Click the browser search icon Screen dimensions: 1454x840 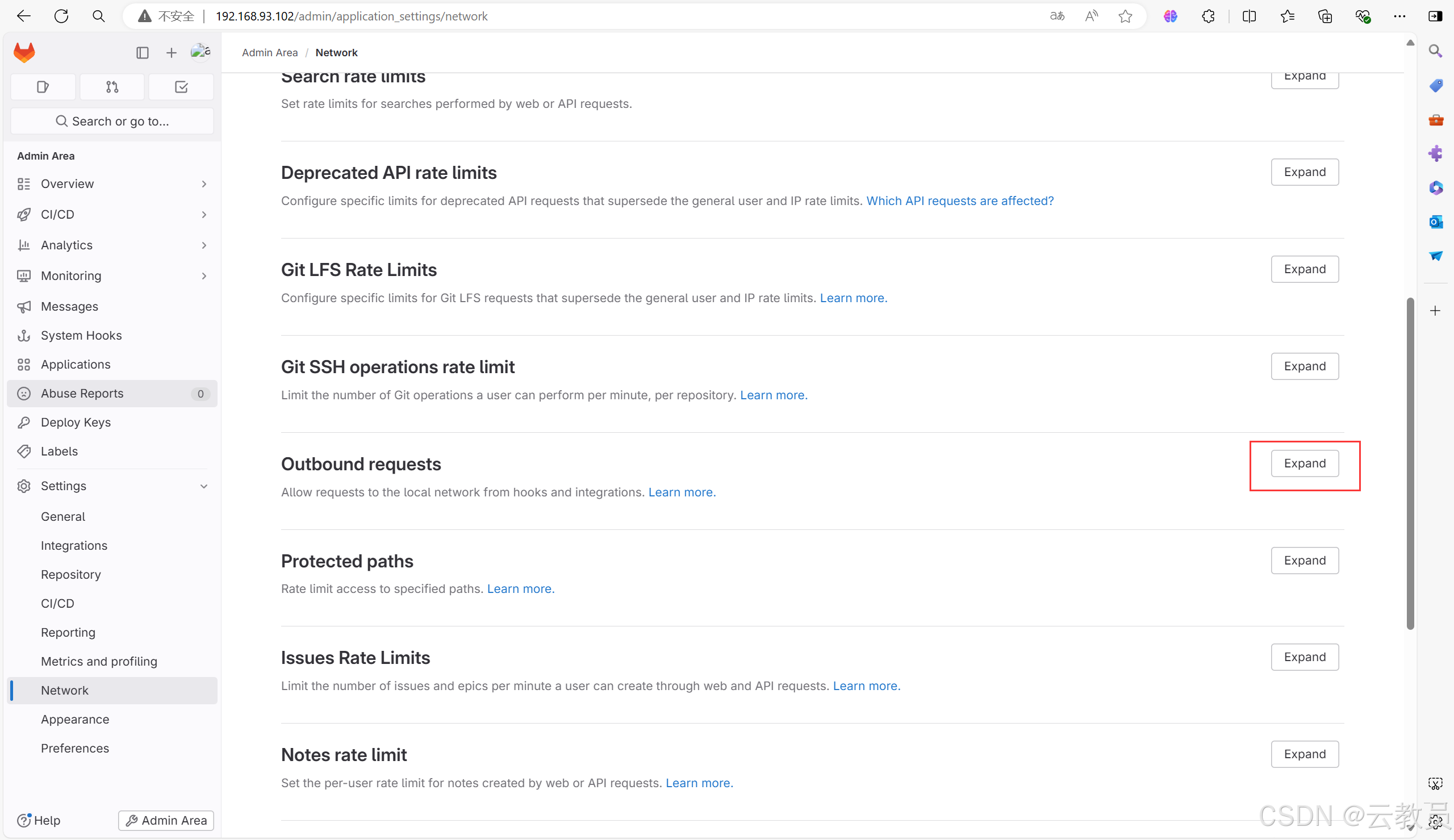[99, 16]
